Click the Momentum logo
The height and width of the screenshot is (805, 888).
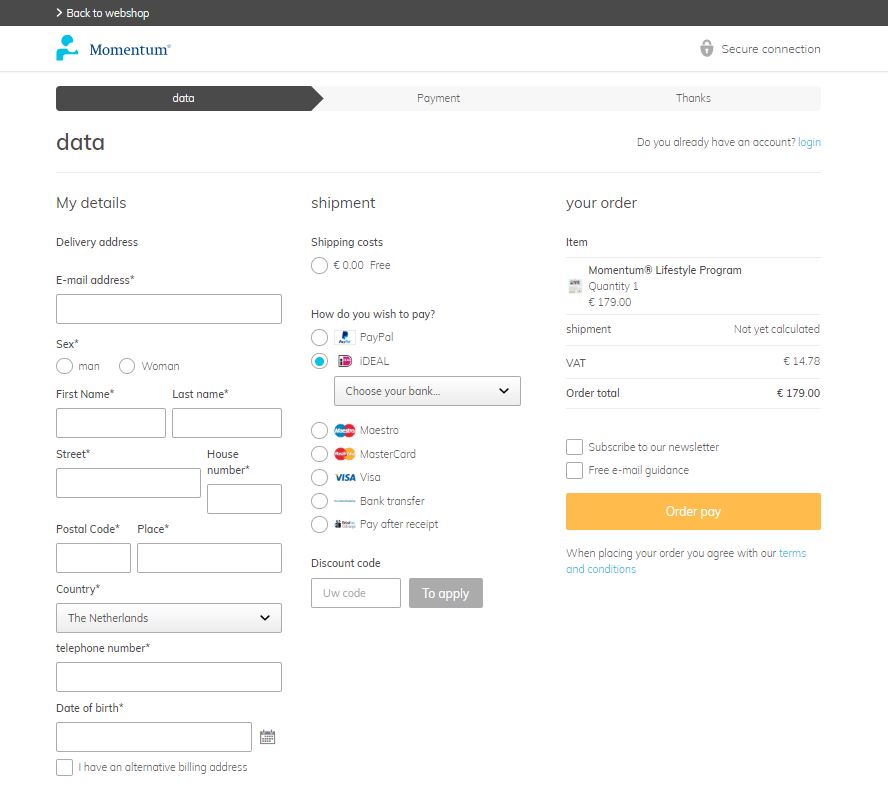coord(113,48)
